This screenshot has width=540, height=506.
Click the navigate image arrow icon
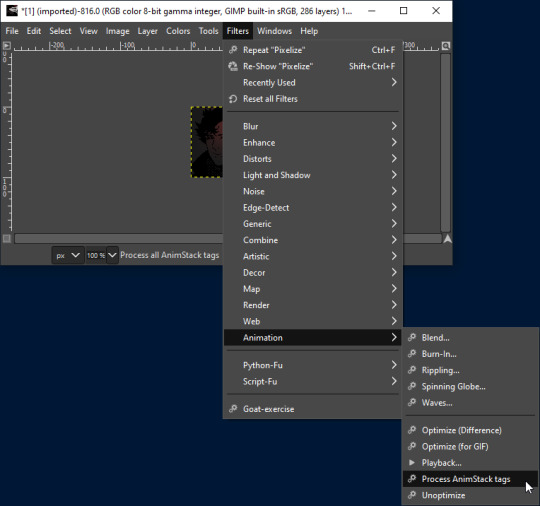tap(447, 239)
